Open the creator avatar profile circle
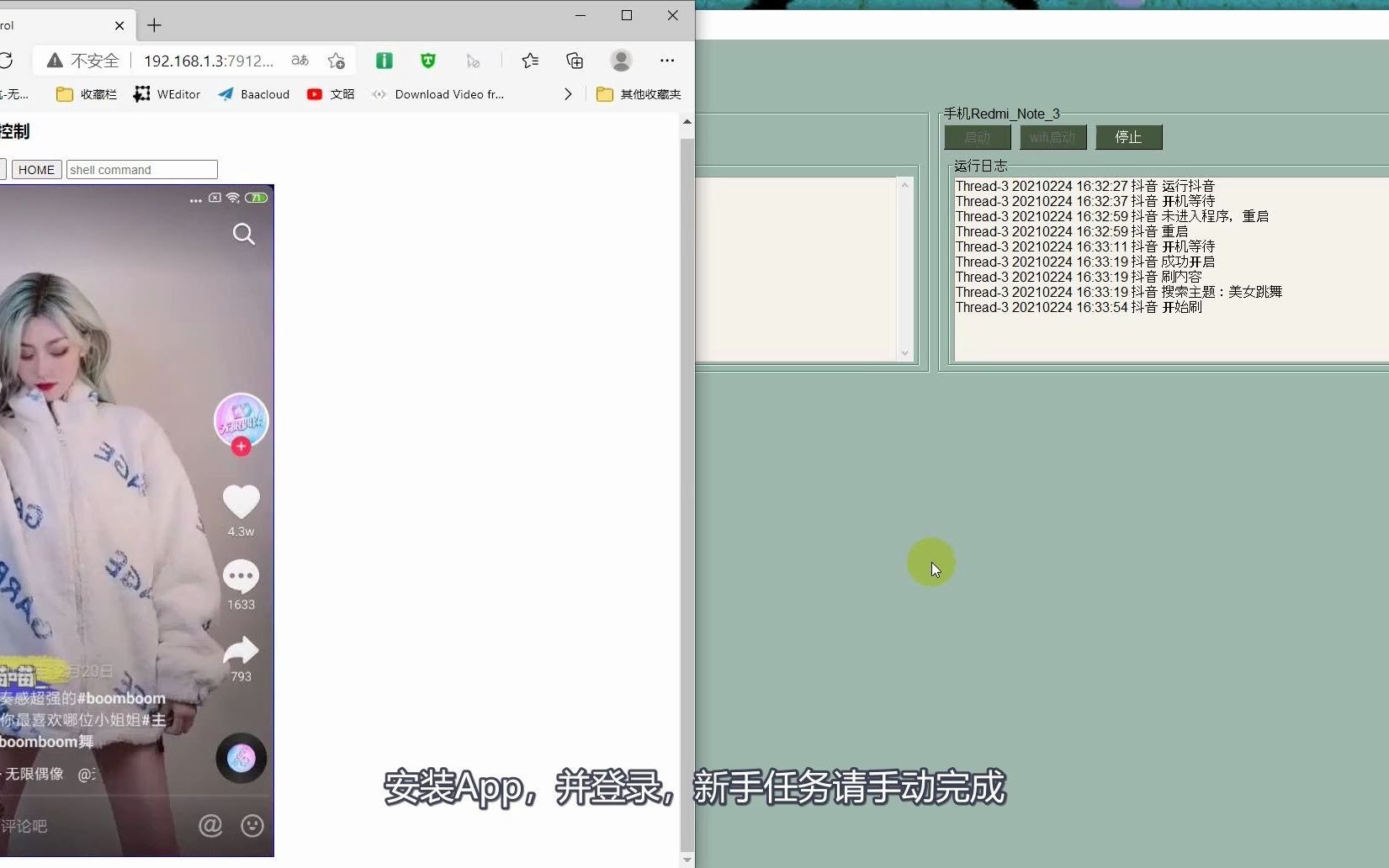The image size is (1389, 868). pos(241,419)
